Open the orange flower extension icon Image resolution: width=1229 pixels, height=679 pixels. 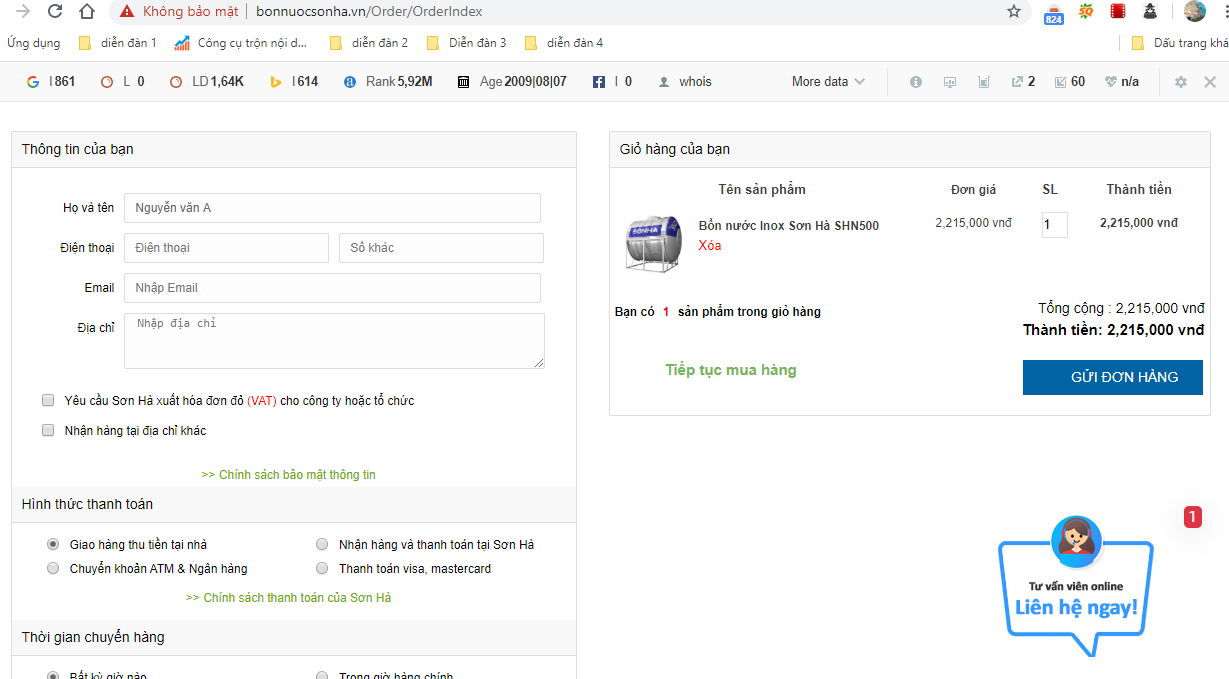1086,12
